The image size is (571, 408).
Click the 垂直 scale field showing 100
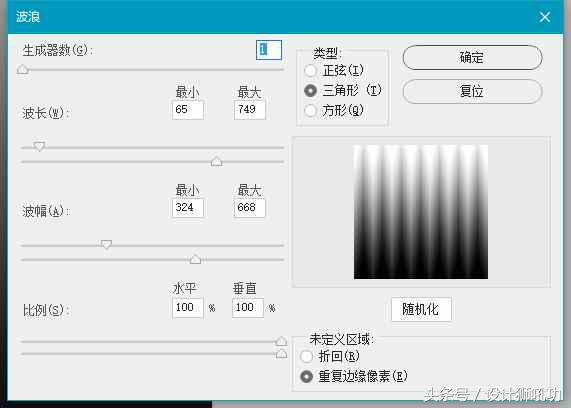point(248,308)
